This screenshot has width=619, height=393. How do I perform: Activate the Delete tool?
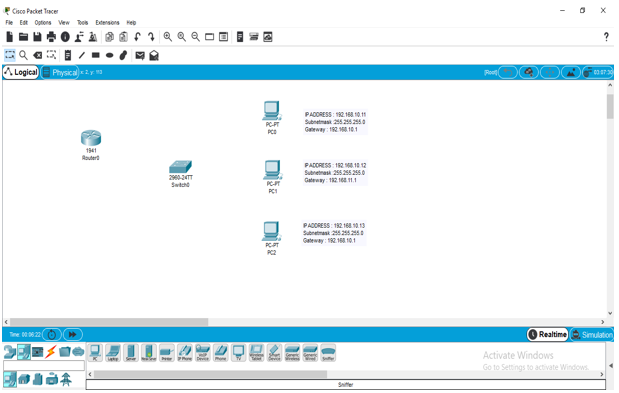(x=38, y=55)
